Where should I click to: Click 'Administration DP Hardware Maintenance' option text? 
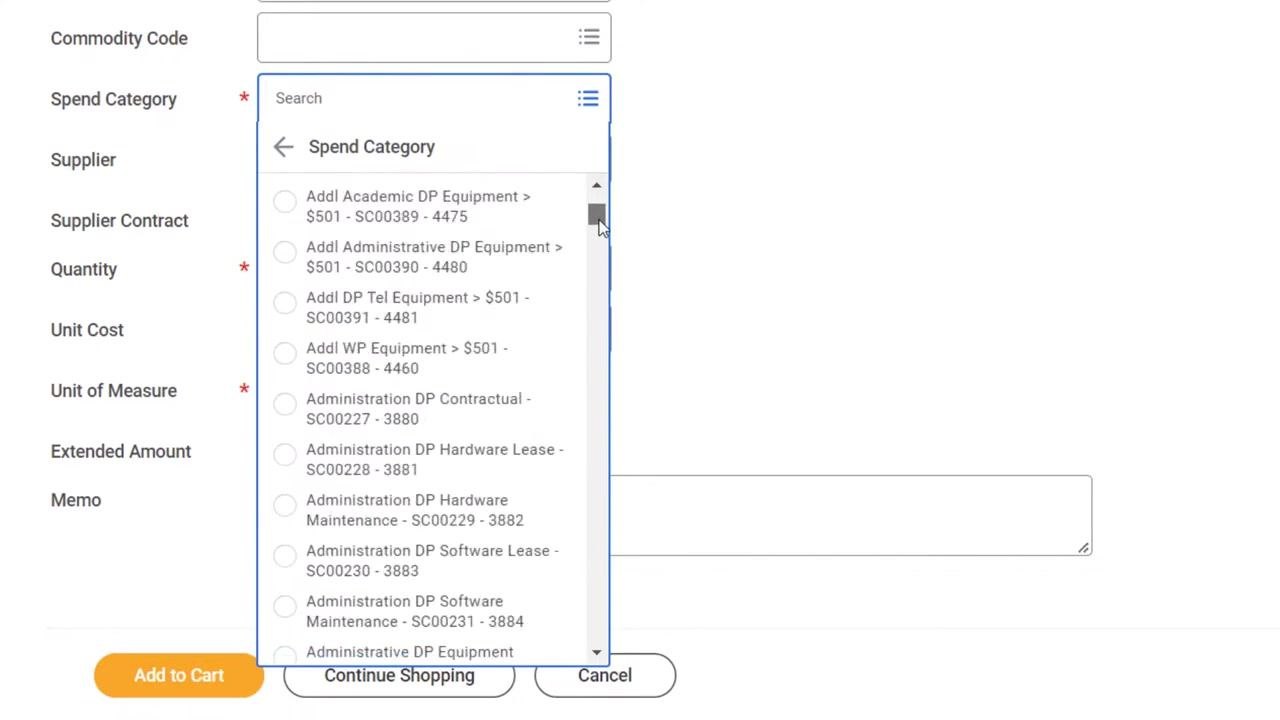point(415,510)
